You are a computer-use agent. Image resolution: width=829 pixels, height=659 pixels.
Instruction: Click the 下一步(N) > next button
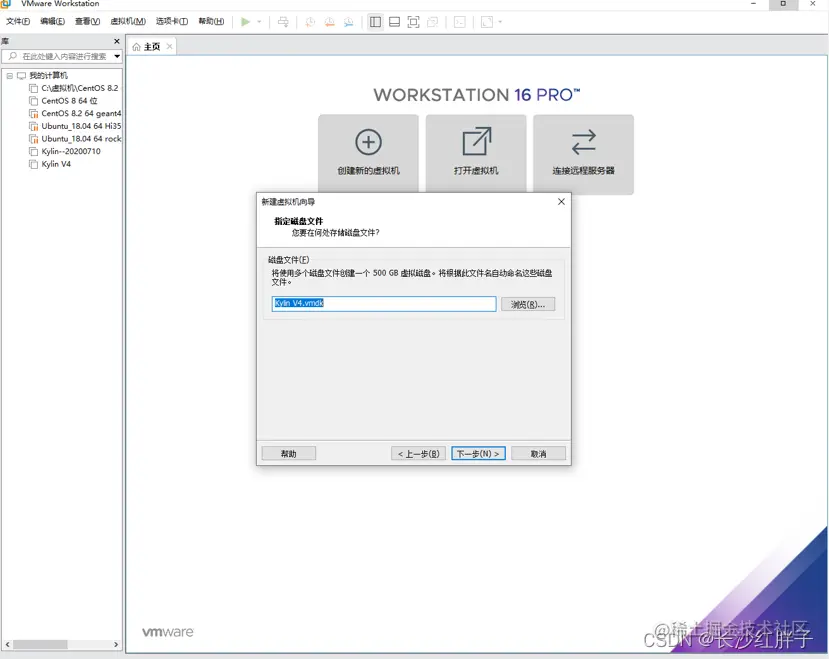tap(478, 454)
